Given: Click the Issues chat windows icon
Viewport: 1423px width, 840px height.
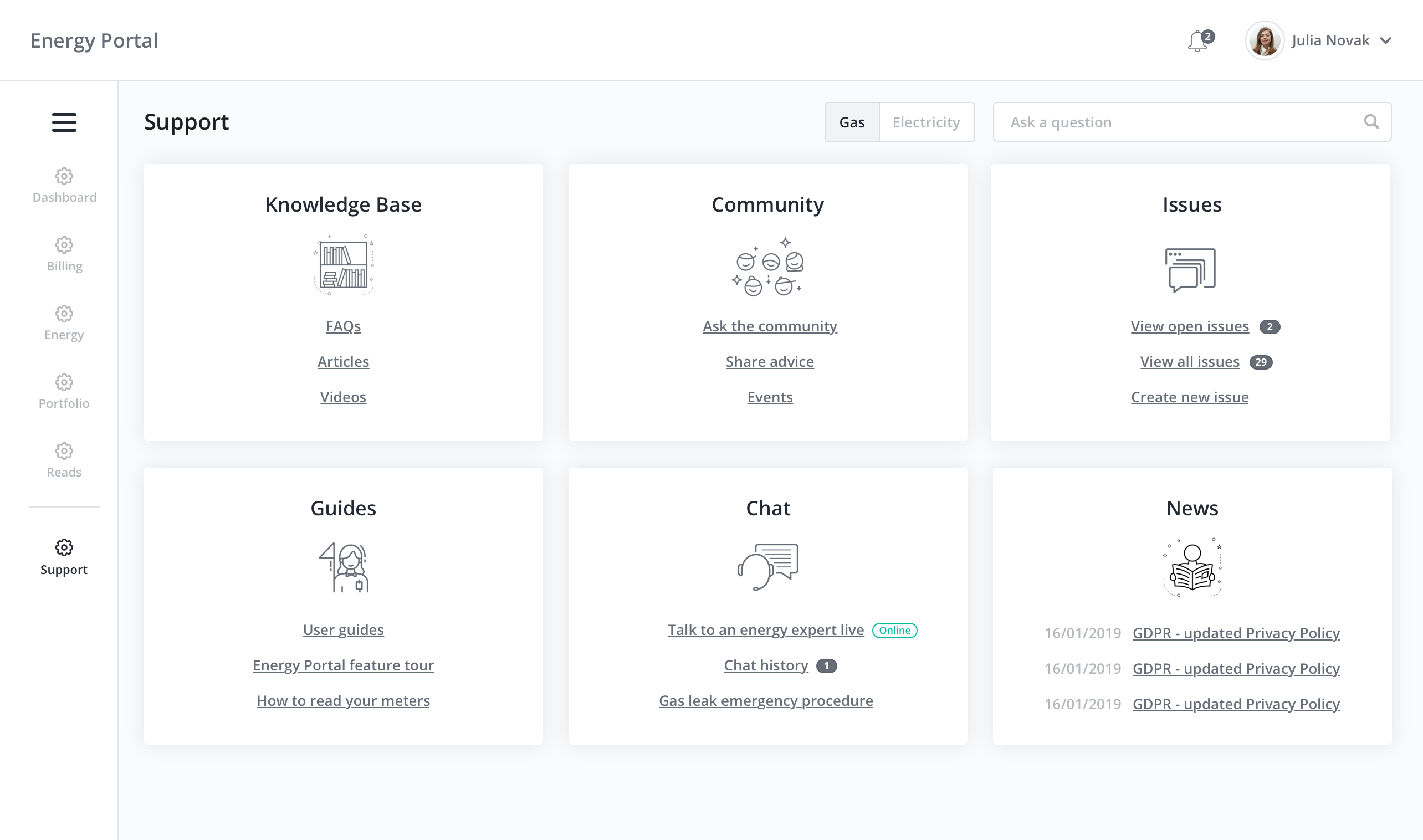Looking at the screenshot, I should coord(1190,269).
